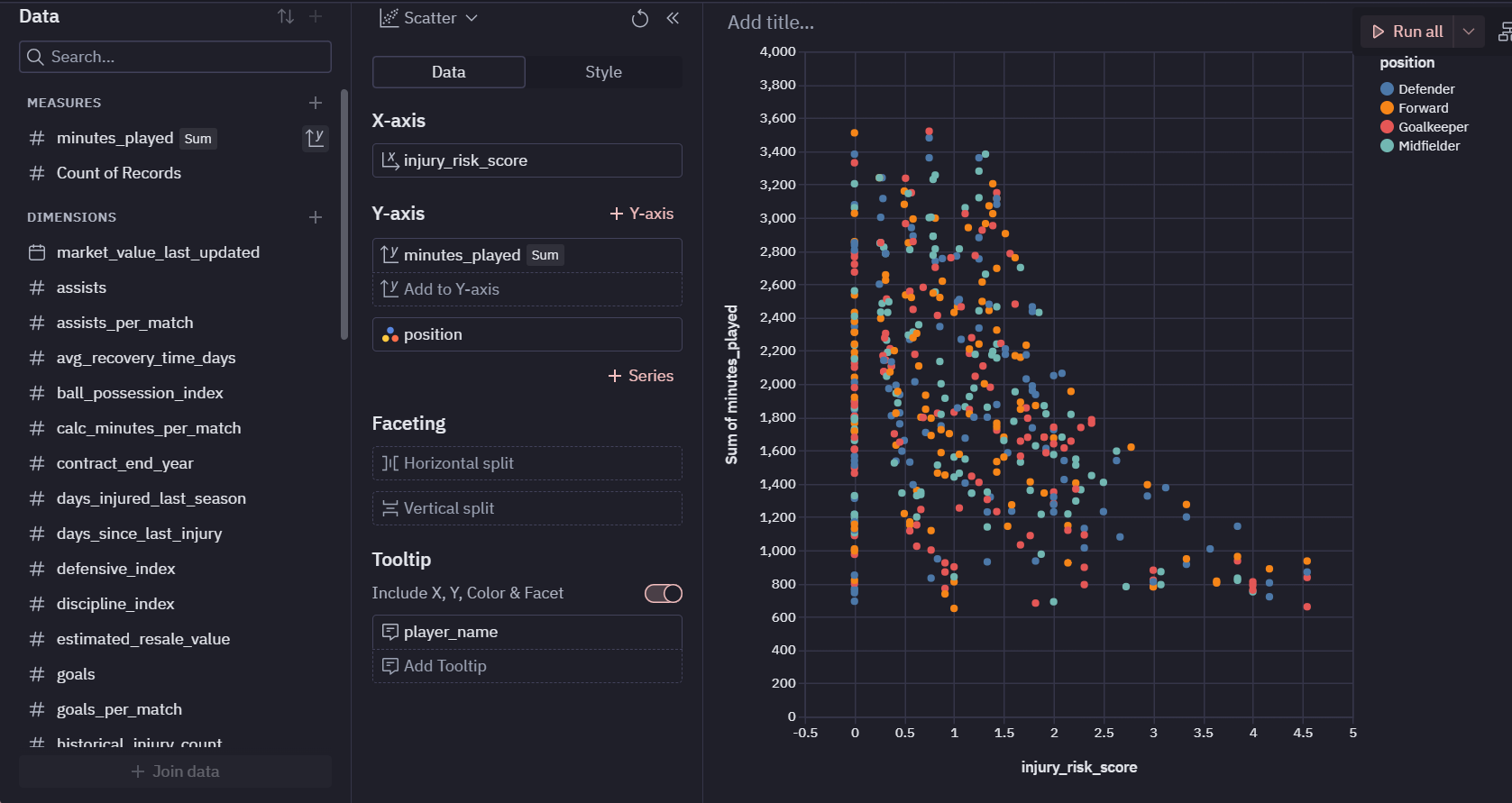Click the horizontal split icon
Viewport: 1512px width, 803px height.
click(x=389, y=463)
